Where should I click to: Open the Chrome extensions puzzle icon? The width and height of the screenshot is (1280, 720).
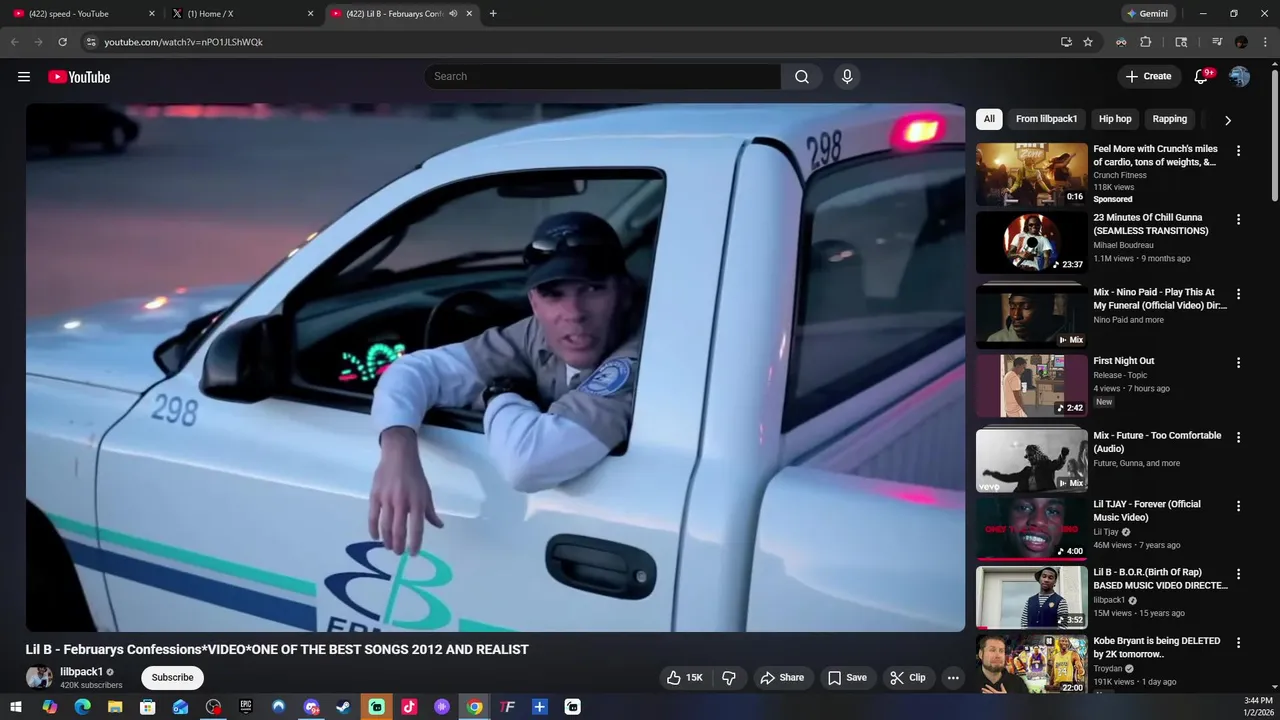(1146, 42)
